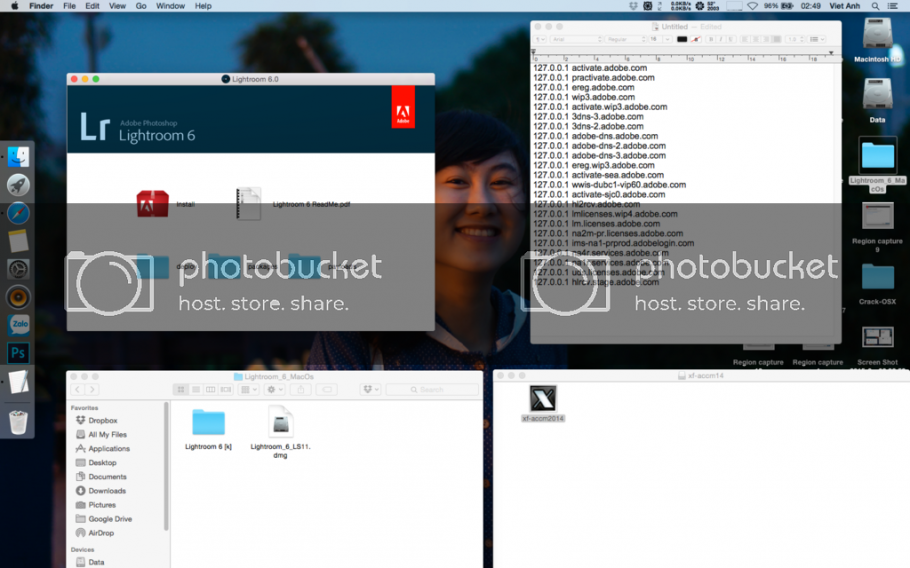
Task: Open paragraph styles dropdown in TextEdit
Action: click(x=540, y=39)
